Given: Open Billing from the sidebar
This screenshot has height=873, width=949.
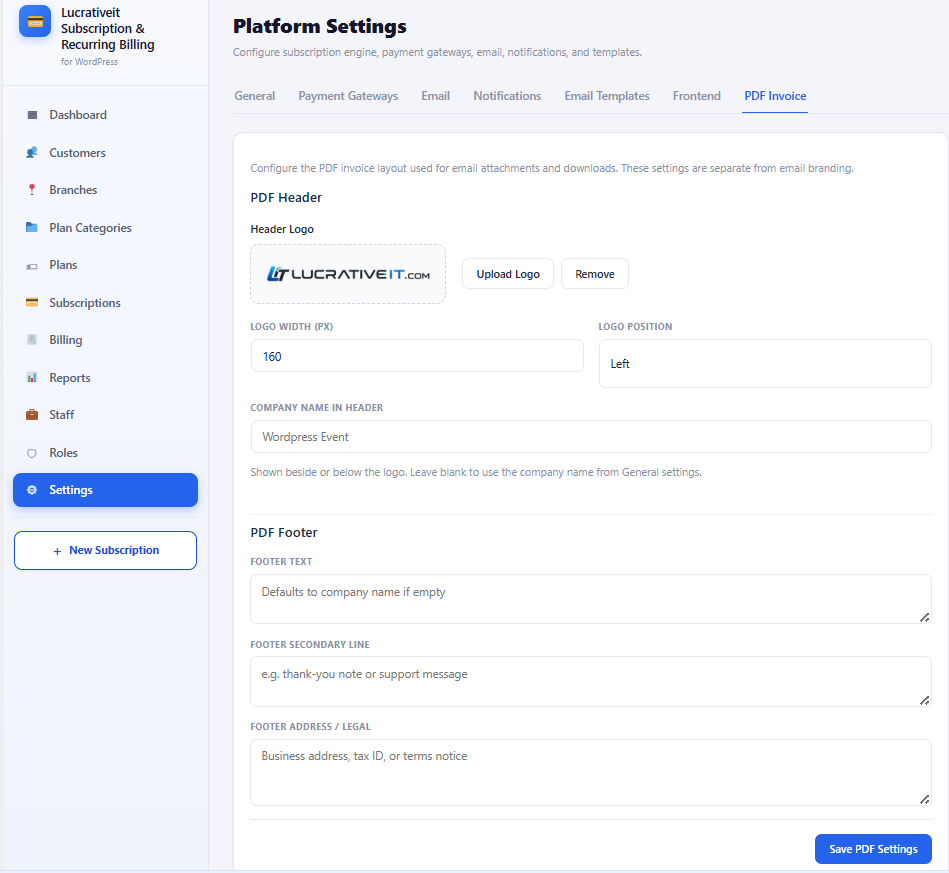Looking at the screenshot, I should coord(105,340).
